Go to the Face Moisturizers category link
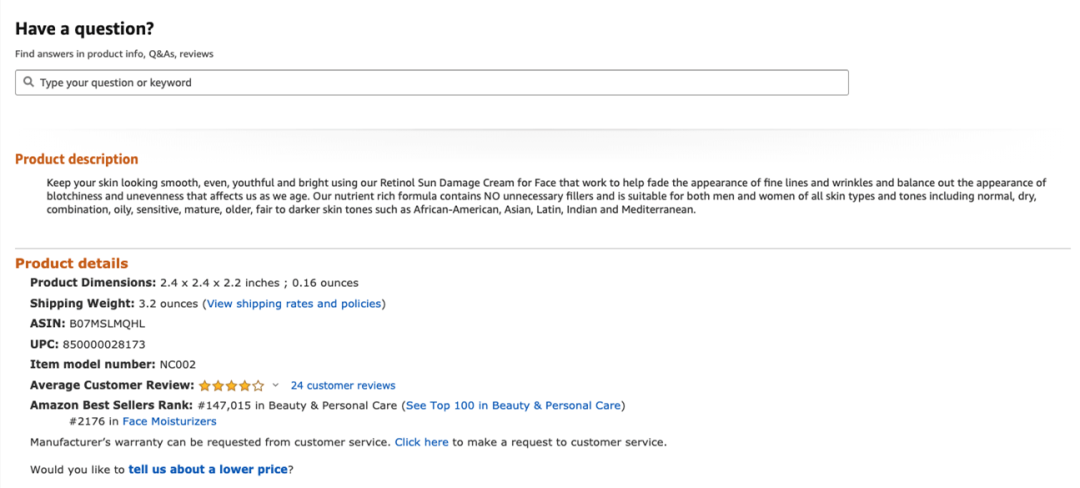 (169, 421)
